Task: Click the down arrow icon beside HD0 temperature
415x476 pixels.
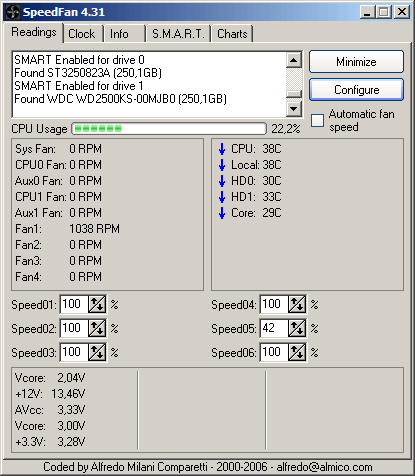Action: 222,181
